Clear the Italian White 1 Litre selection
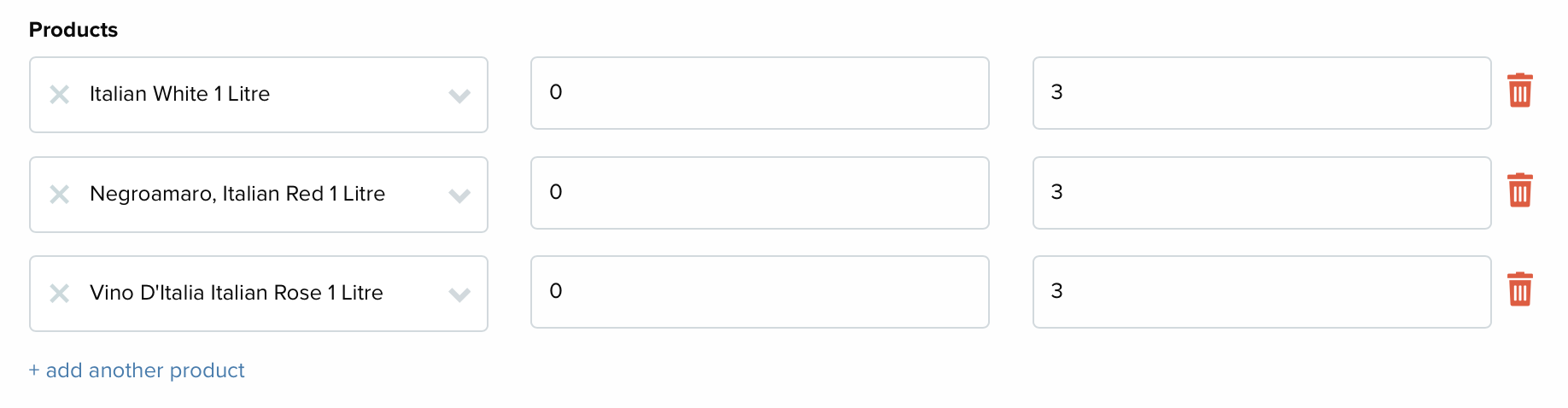Image resolution: width=1568 pixels, height=408 pixels. click(59, 95)
